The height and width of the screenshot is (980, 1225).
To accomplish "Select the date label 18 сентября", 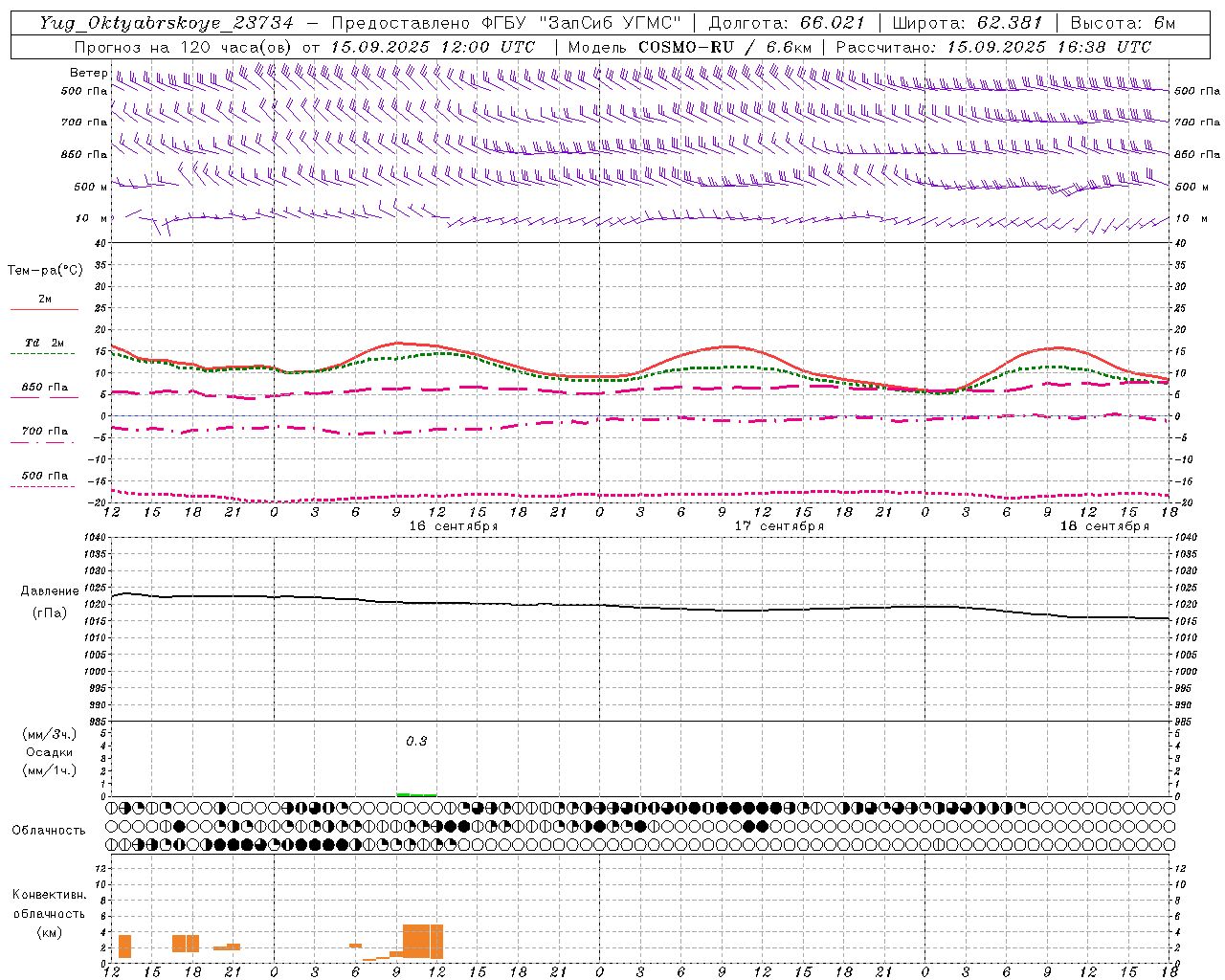I will [x=1104, y=526].
